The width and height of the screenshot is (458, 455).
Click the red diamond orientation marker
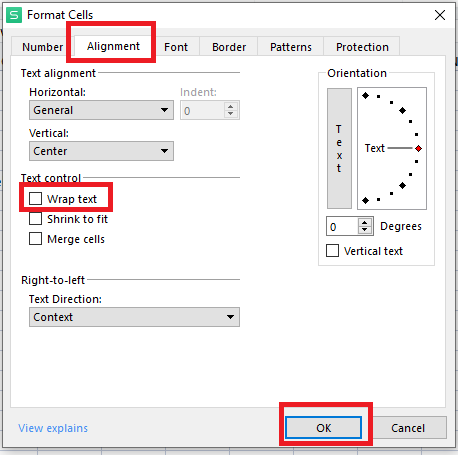[x=419, y=148]
